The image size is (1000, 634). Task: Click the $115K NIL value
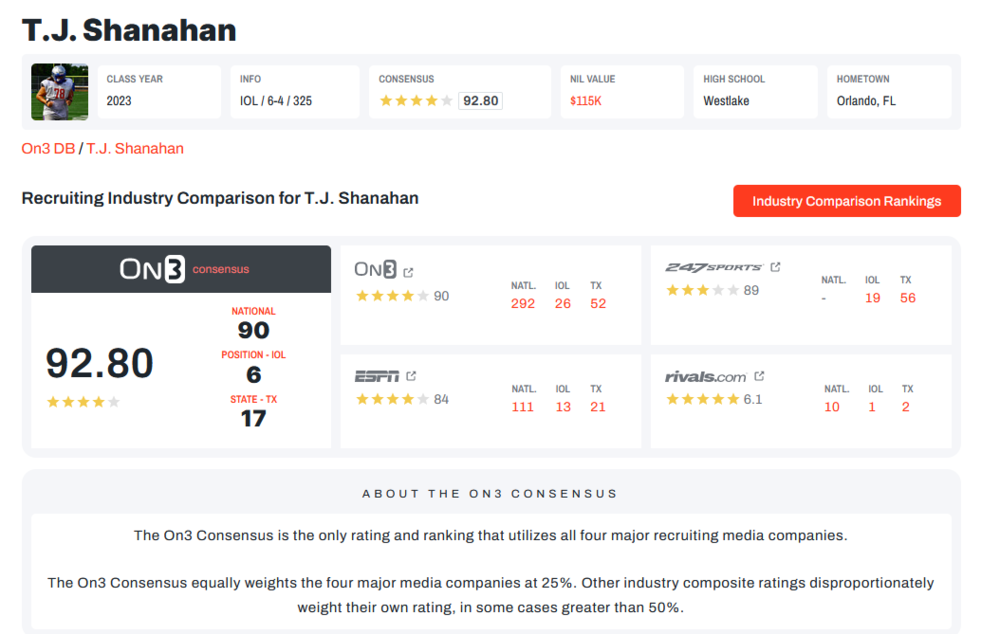588,101
